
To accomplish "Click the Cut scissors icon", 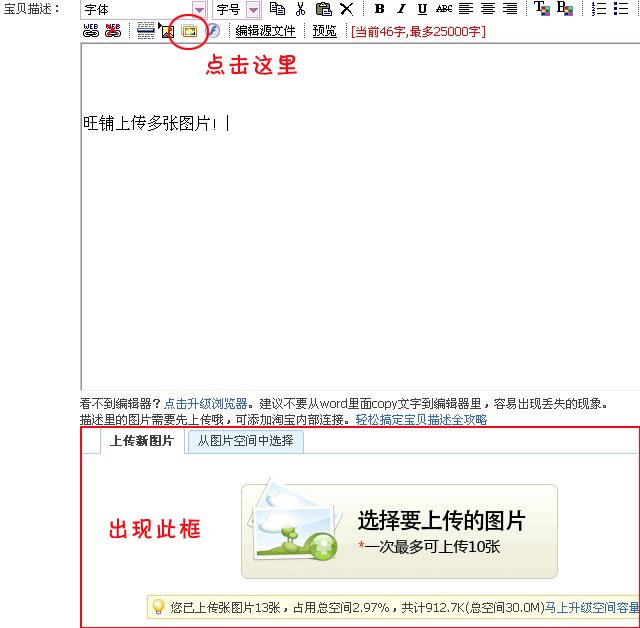I will 300,9.
